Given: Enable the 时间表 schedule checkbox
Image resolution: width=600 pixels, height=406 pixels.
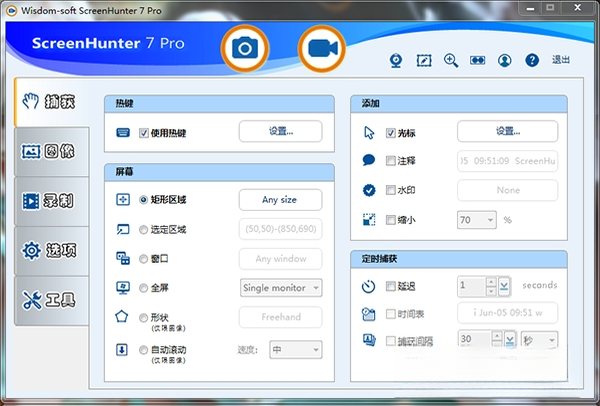Looking at the screenshot, I should (x=391, y=314).
